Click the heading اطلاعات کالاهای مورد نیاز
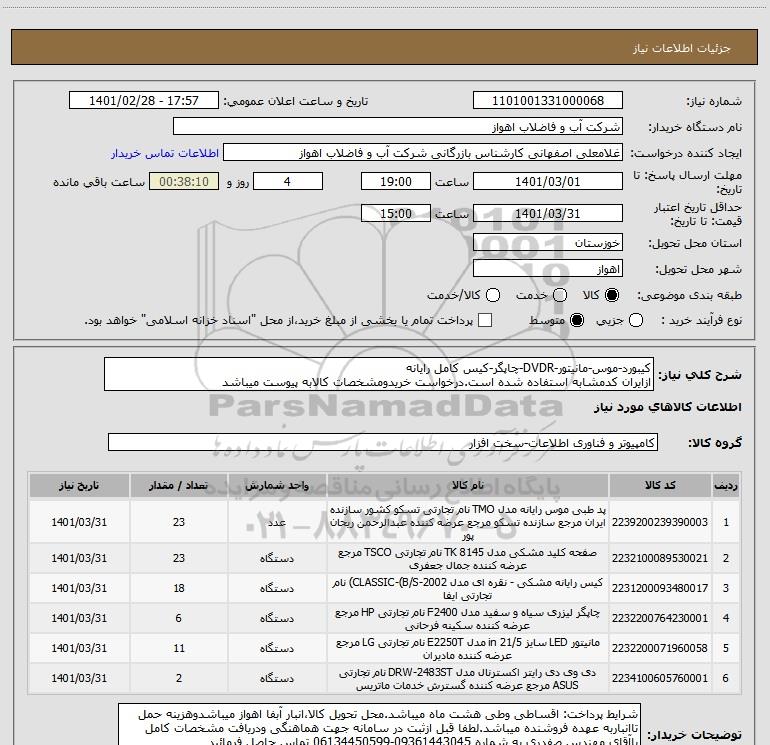 (x=668, y=407)
